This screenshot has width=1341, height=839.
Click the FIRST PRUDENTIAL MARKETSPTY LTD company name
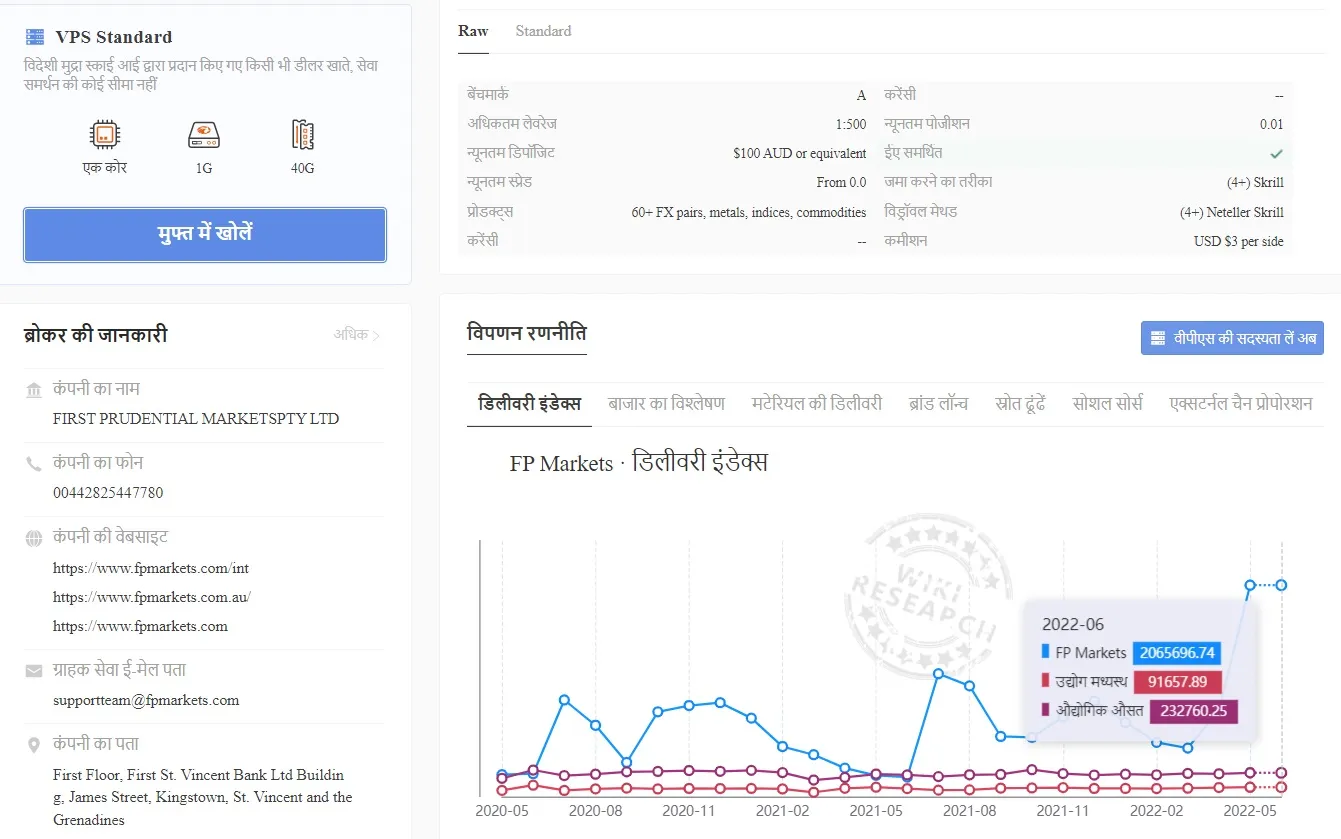click(x=196, y=419)
